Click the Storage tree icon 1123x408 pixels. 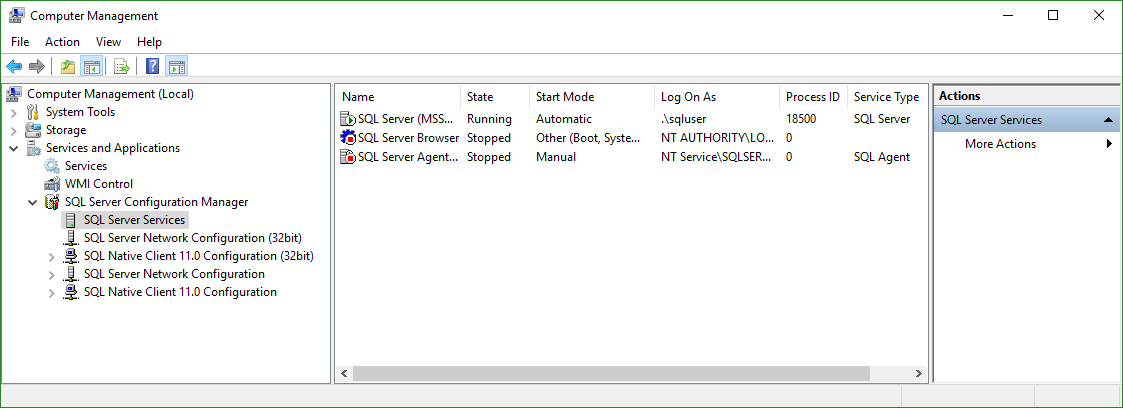(x=33, y=130)
